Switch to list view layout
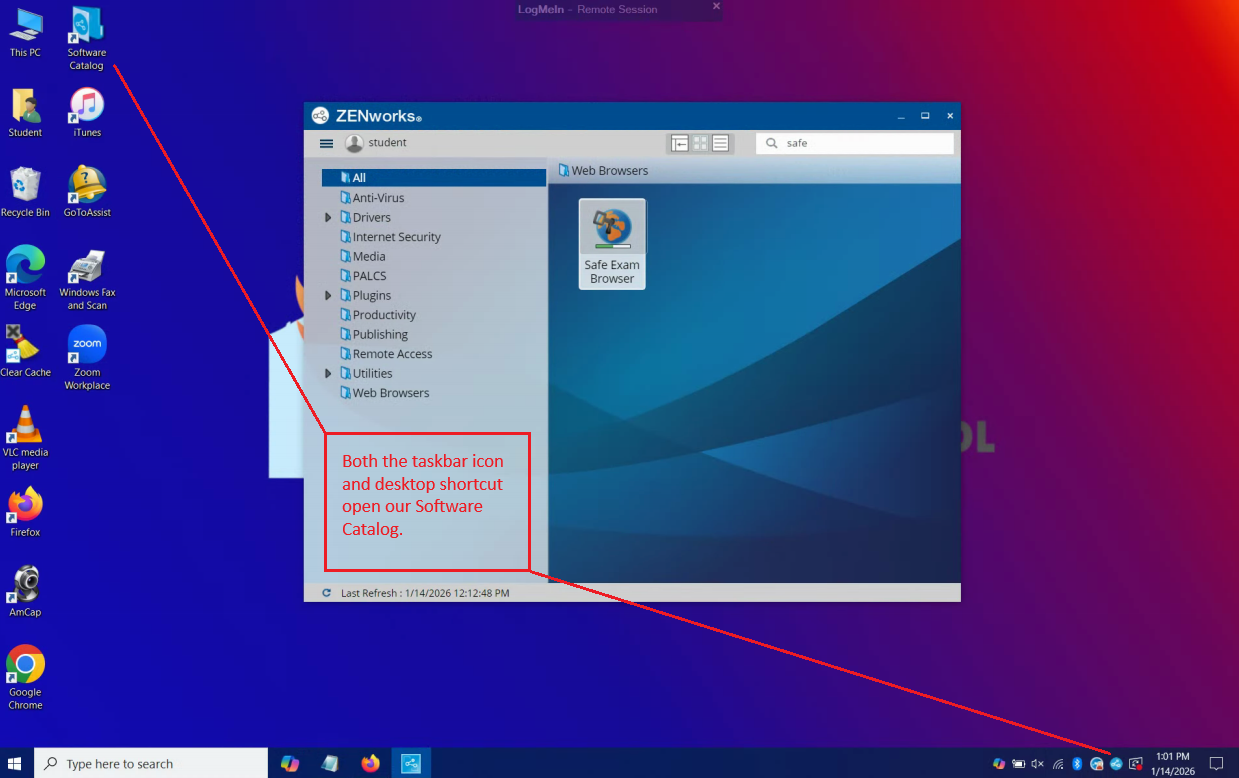Screen dimensions: 1239x778 pos(720,143)
